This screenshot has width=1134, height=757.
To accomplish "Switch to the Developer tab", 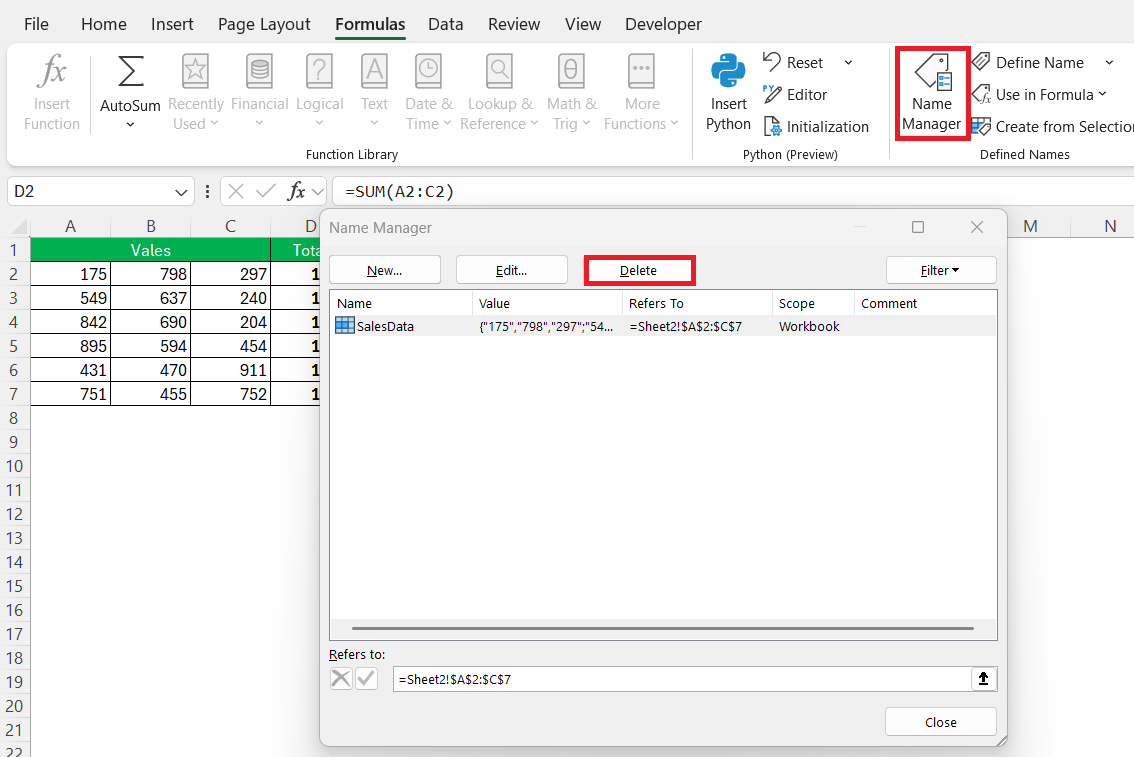I will click(663, 24).
